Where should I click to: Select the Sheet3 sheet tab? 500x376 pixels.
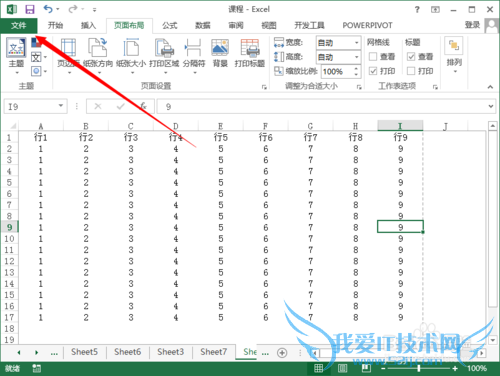171,352
